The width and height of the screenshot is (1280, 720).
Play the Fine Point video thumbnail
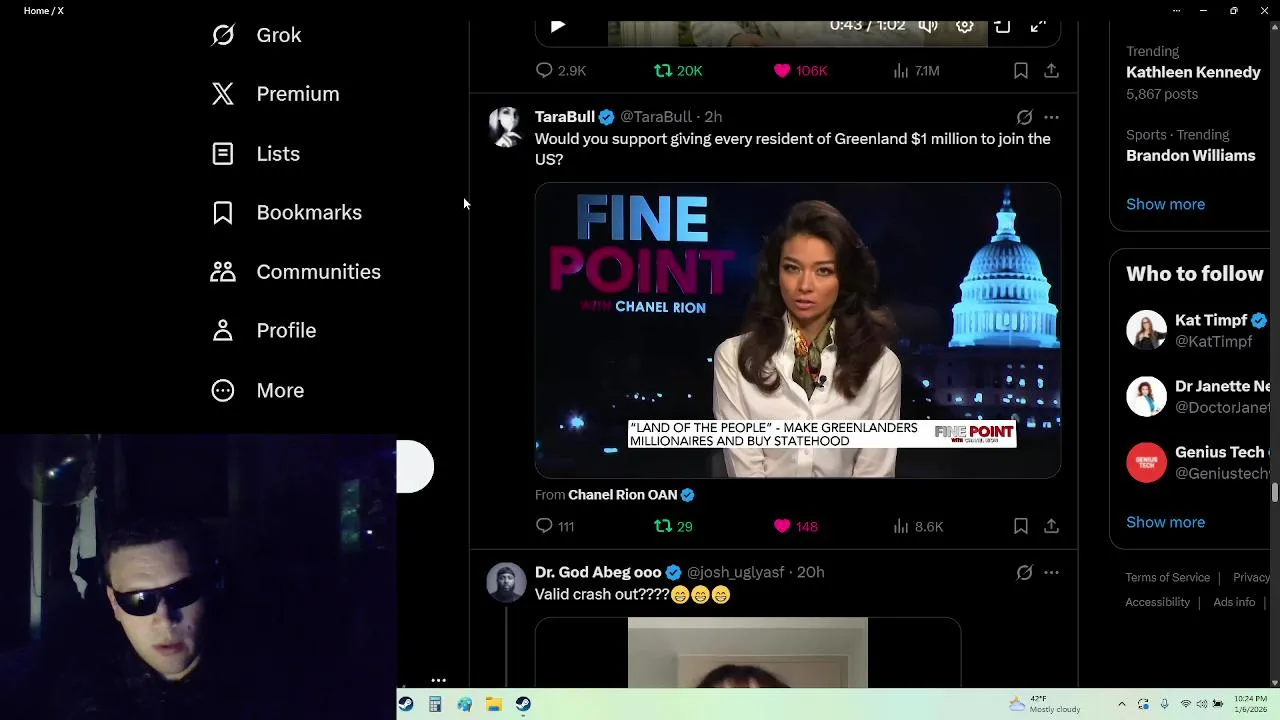pyautogui.click(x=798, y=330)
